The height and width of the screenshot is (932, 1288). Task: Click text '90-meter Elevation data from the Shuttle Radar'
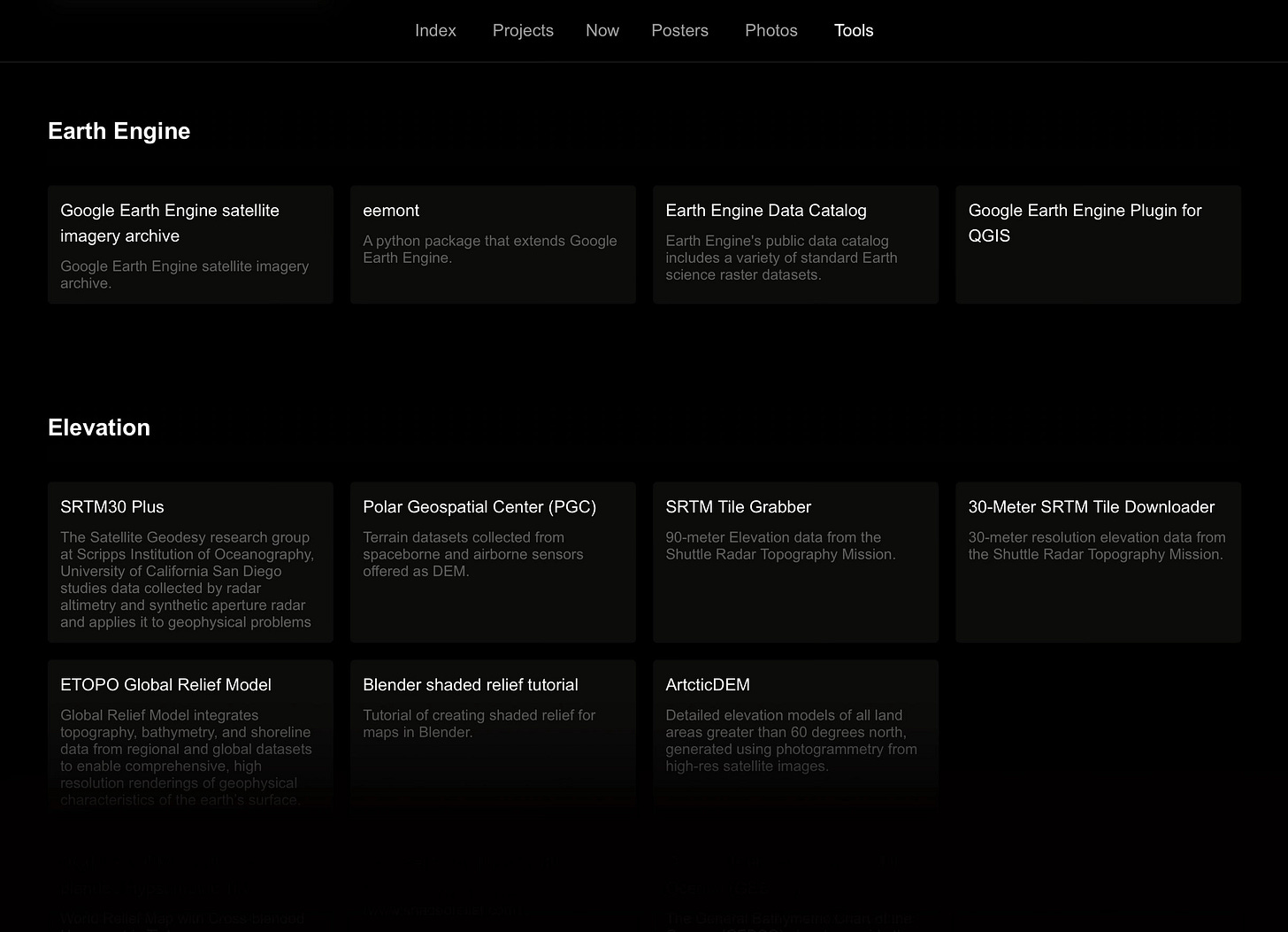coord(780,546)
